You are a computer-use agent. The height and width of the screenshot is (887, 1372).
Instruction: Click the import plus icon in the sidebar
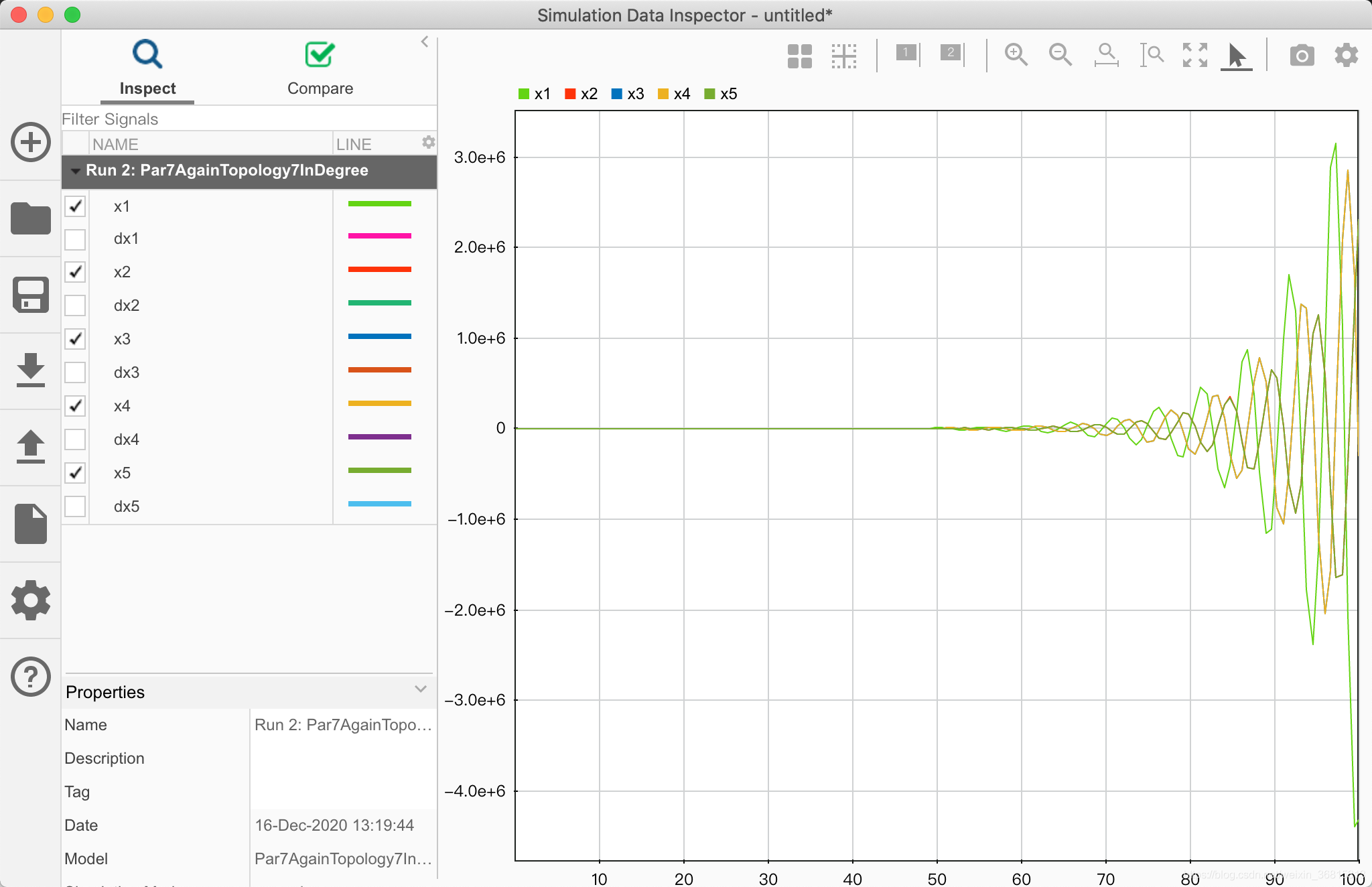coord(31,142)
